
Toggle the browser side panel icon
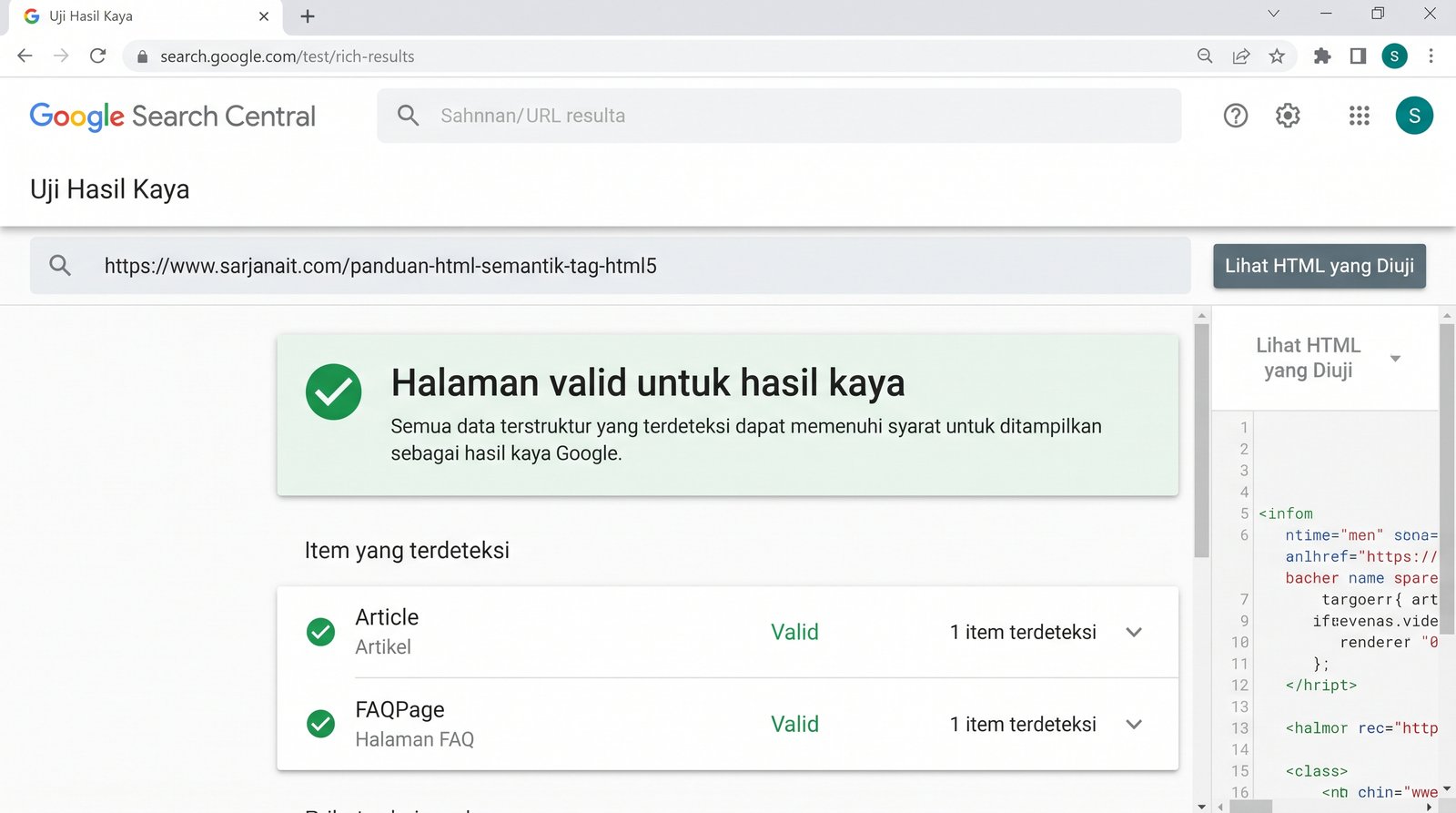click(1358, 56)
